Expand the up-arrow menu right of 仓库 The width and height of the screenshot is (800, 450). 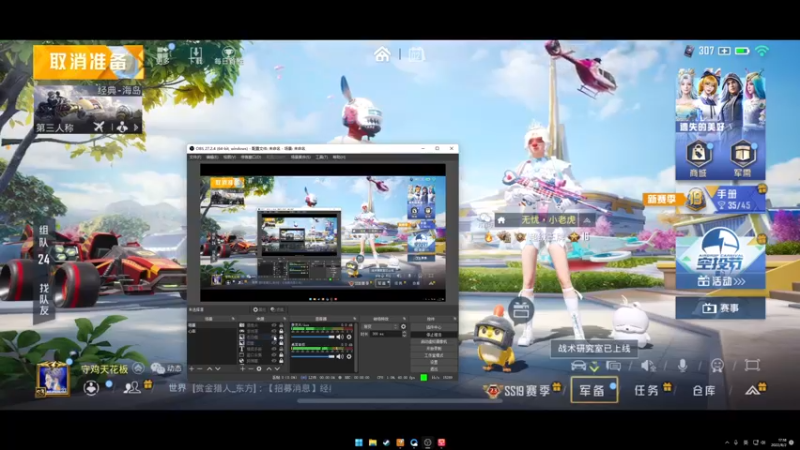point(753,390)
